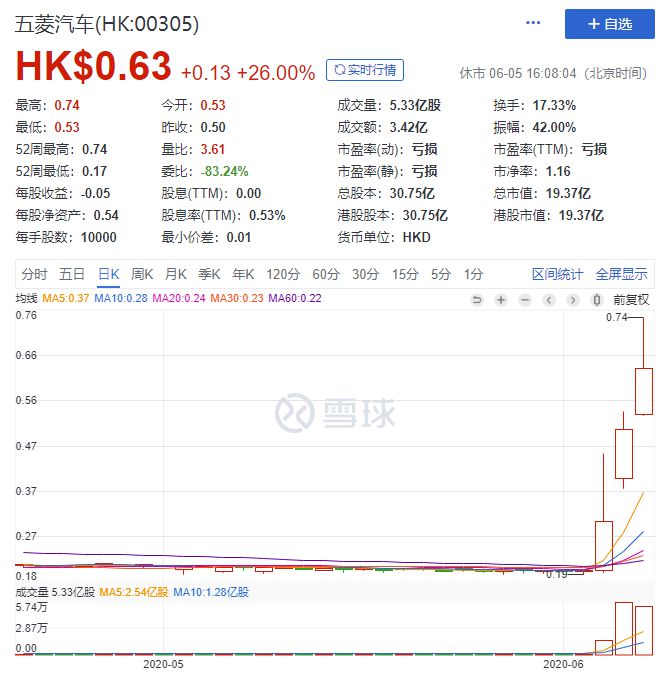Toggle candlestick chart style icon
Image resolution: width=666 pixels, height=676 pixels.
click(597, 300)
